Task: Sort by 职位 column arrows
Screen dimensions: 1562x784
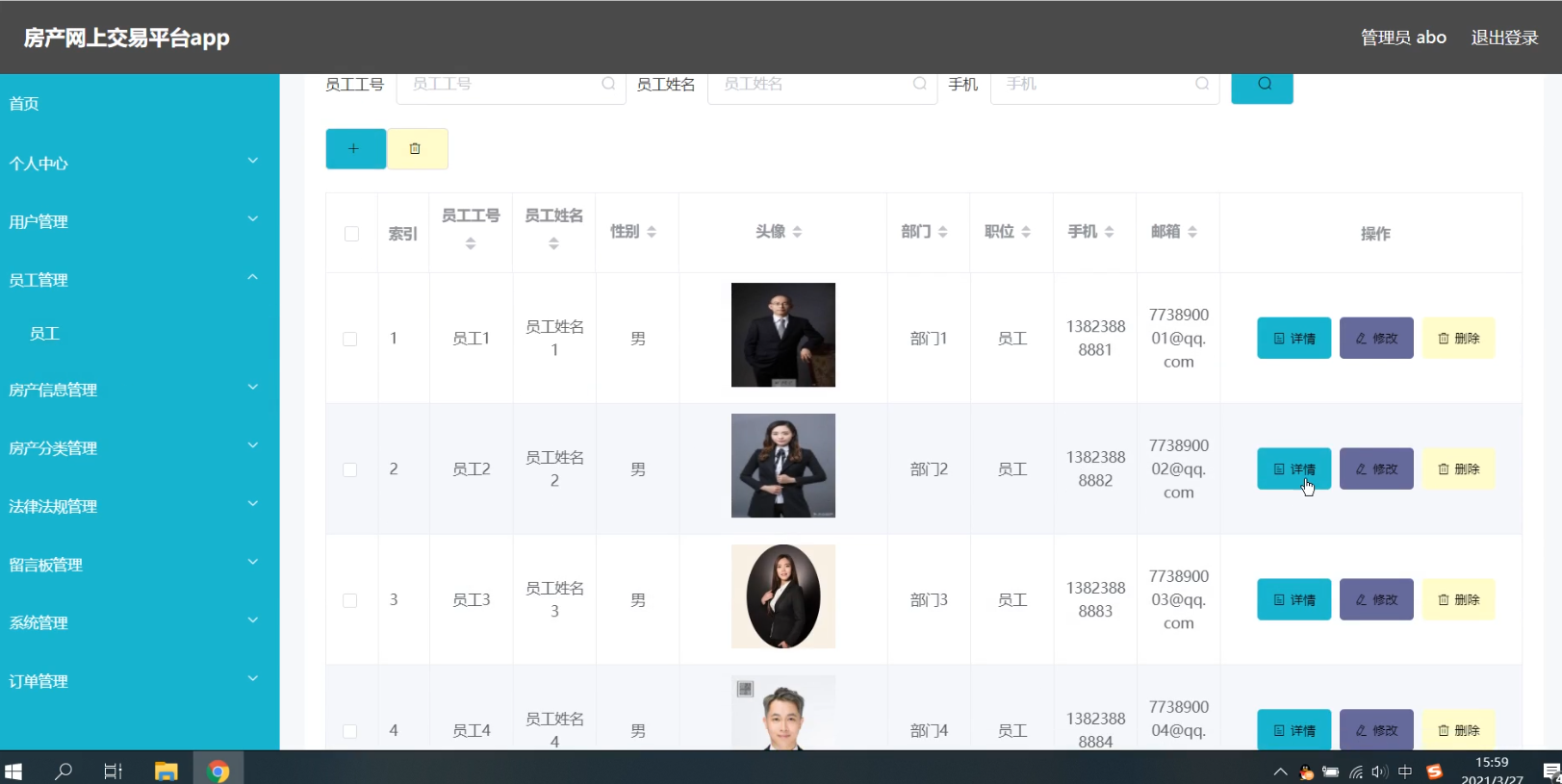Action: click(x=1026, y=232)
